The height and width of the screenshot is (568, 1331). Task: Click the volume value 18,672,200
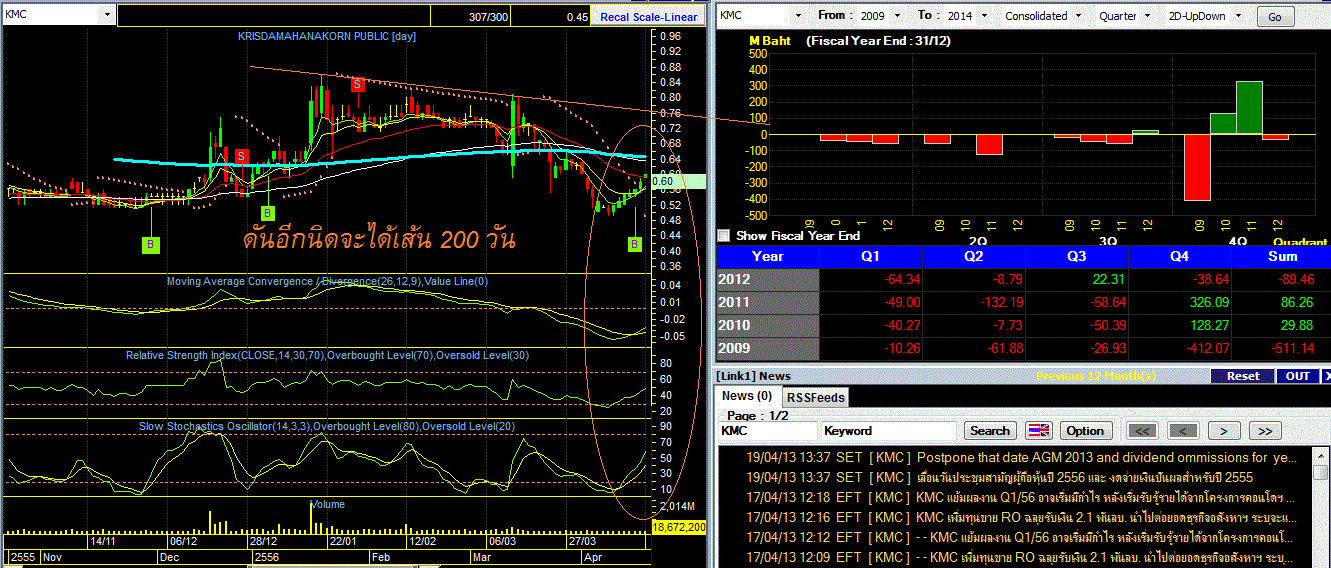click(x=679, y=526)
